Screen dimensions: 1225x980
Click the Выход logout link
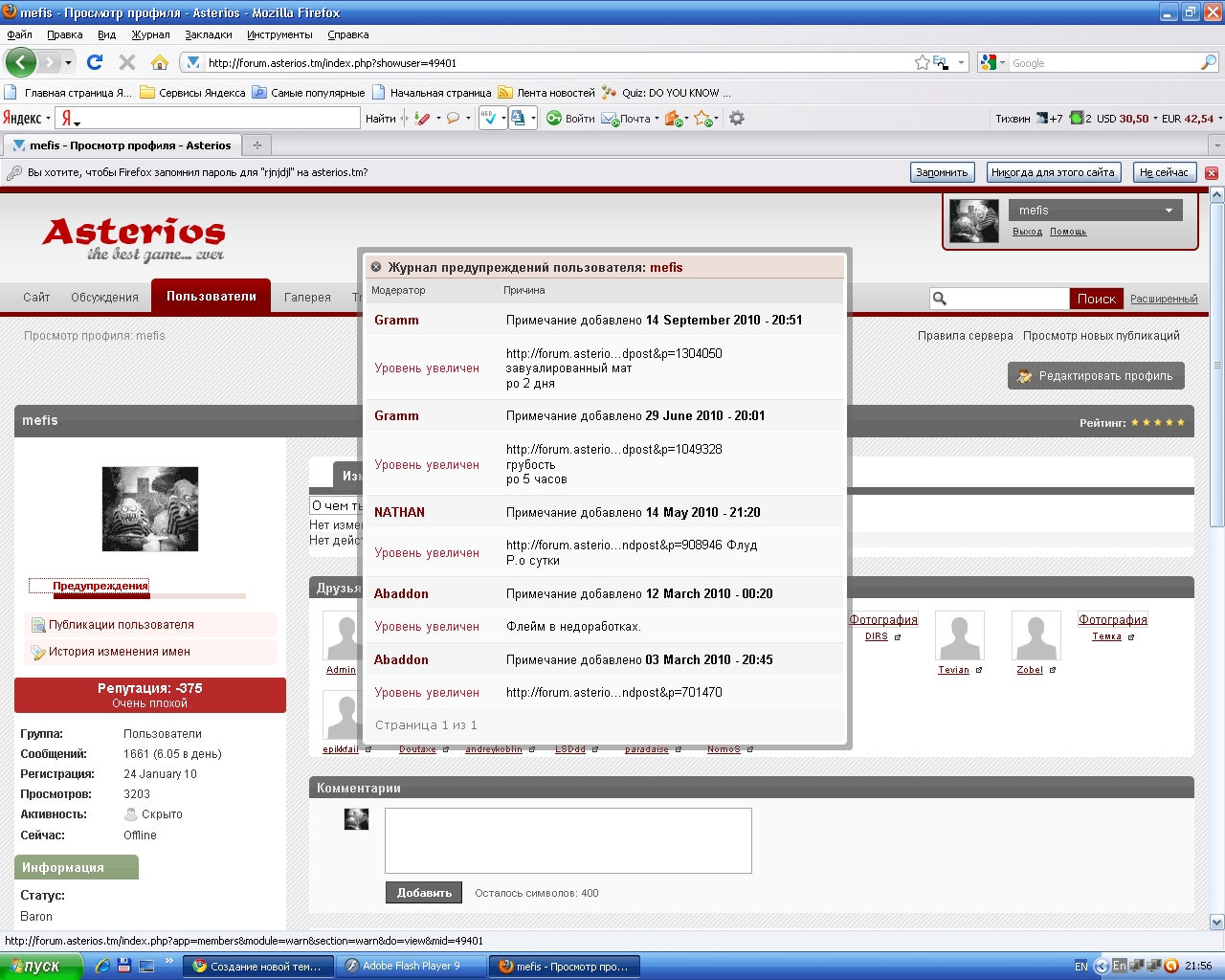1027,232
